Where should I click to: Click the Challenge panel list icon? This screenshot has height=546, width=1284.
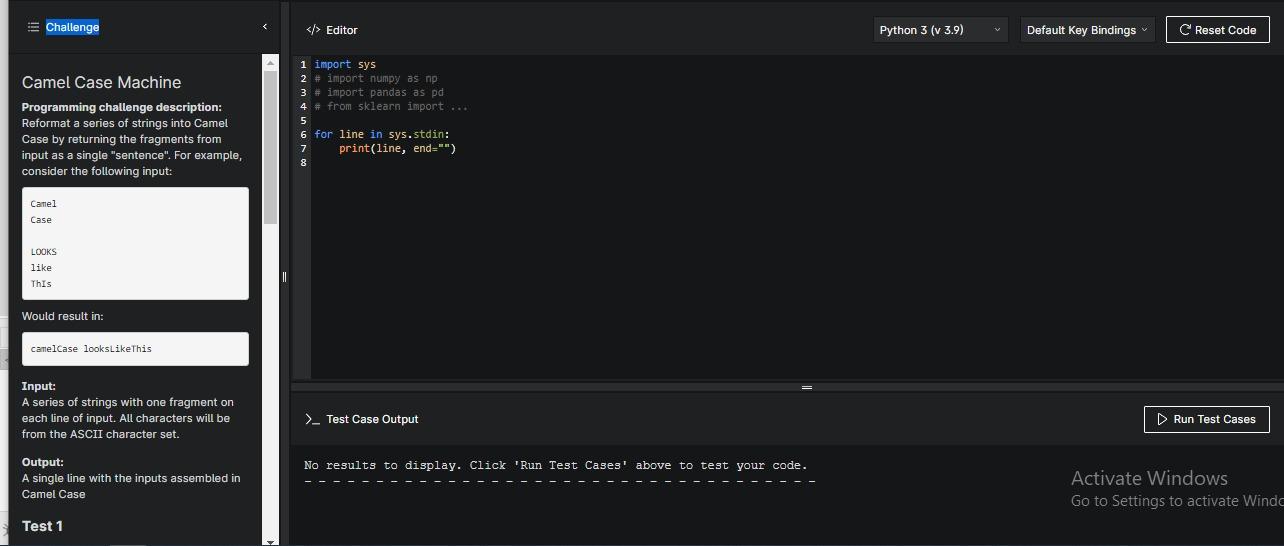(x=33, y=27)
